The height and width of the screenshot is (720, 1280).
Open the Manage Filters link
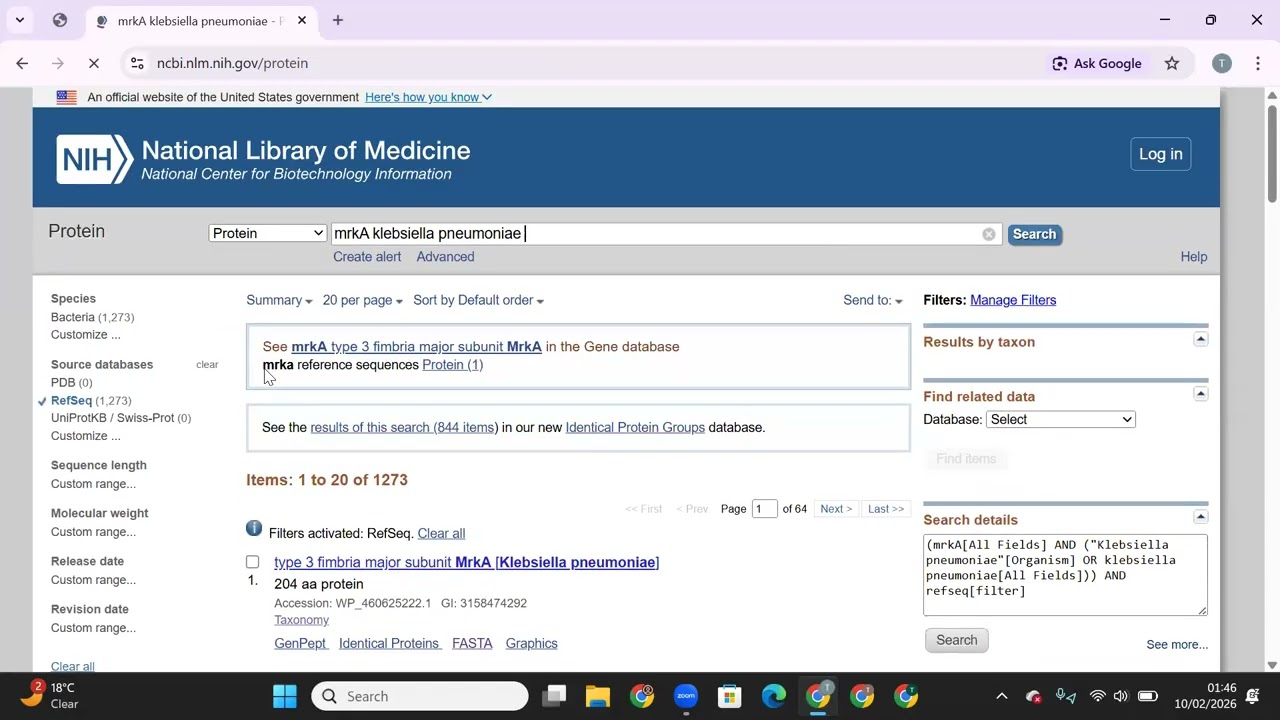click(1013, 300)
